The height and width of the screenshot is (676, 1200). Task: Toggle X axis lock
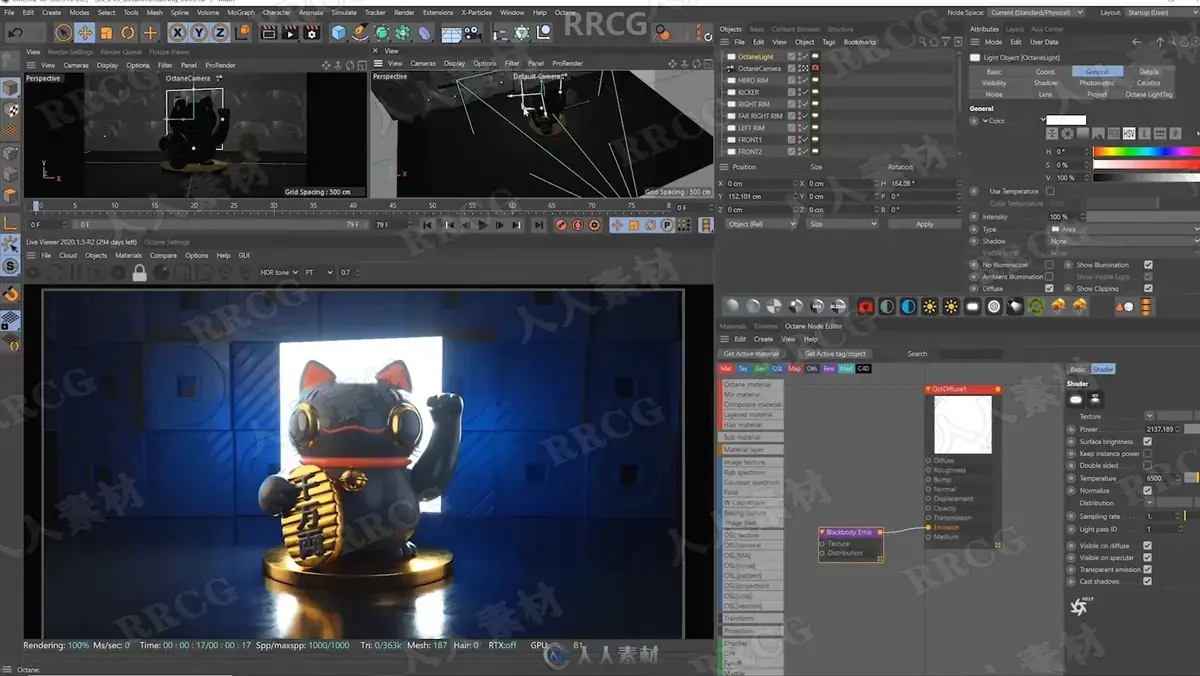coord(178,33)
